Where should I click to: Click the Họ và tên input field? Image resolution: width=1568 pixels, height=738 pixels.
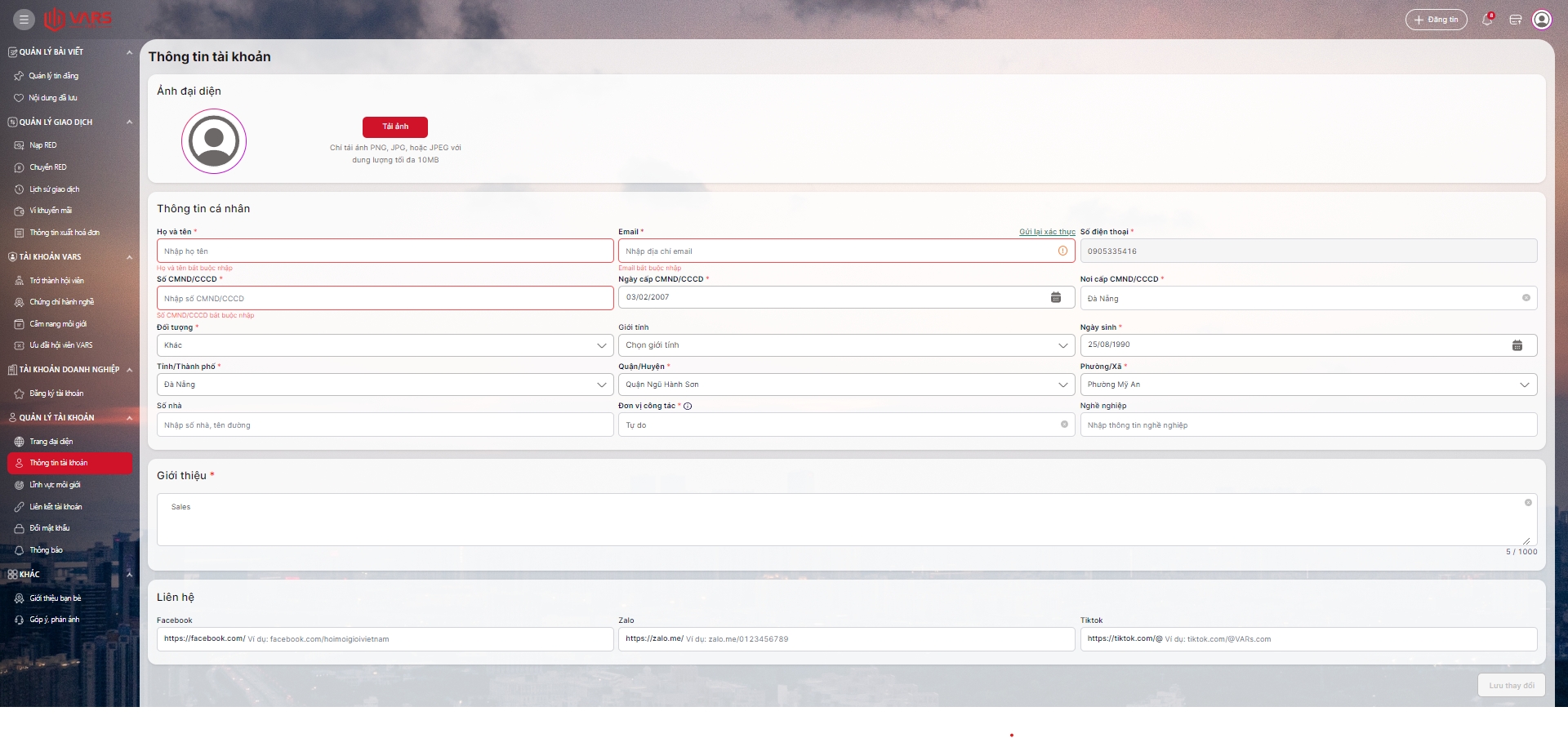point(385,251)
